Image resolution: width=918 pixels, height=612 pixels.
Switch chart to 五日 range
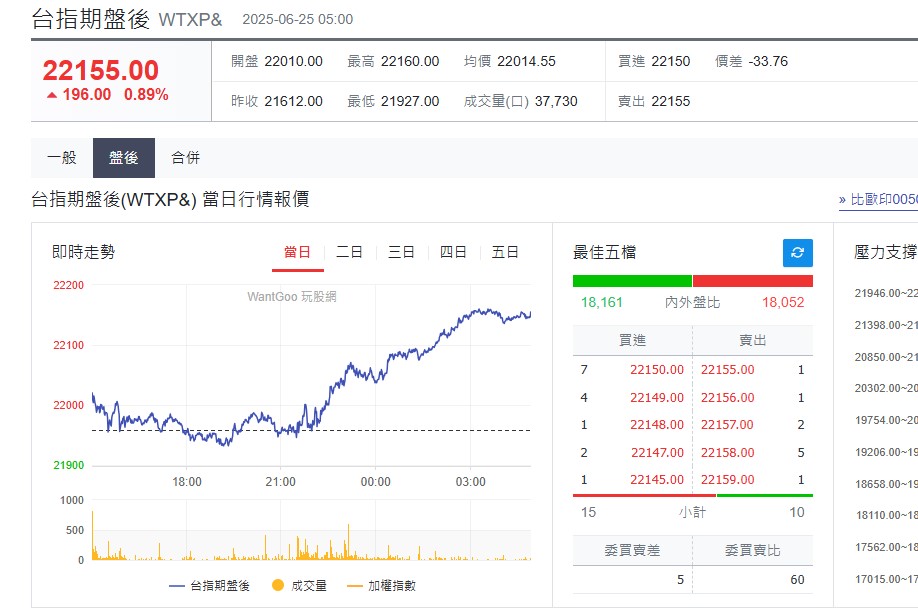click(x=505, y=252)
